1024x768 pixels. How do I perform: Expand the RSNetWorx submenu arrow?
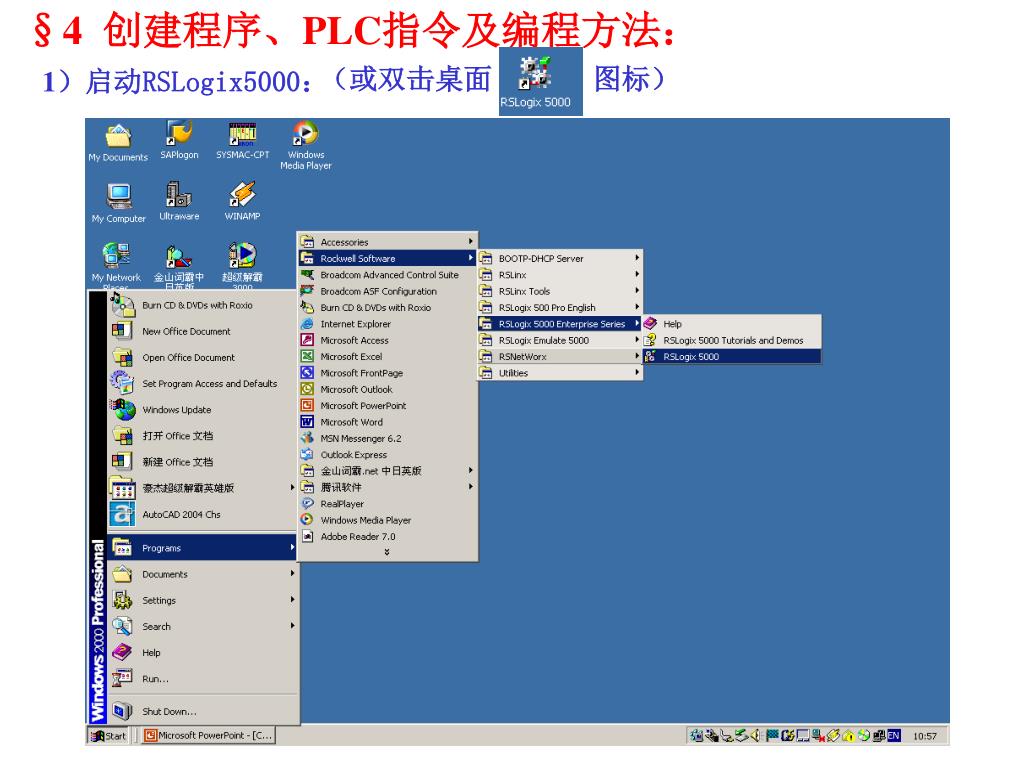[637, 356]
